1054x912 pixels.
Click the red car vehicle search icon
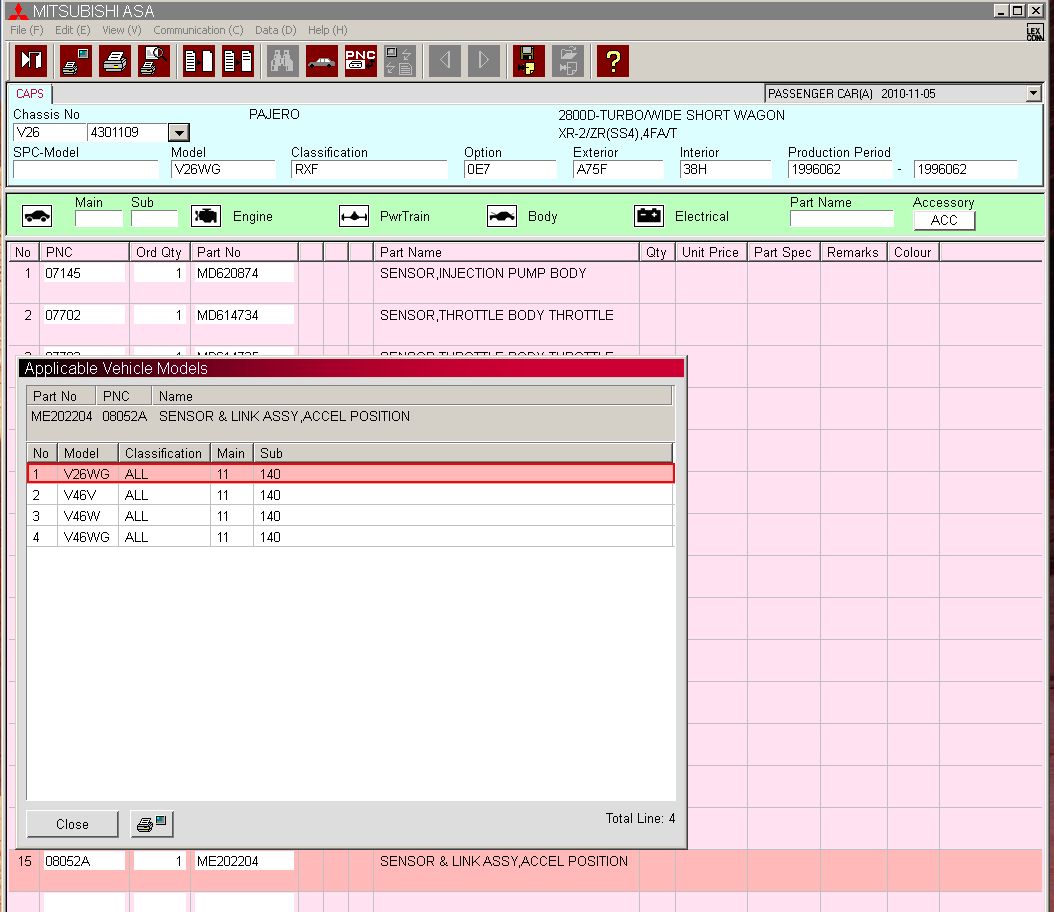click(x=321, y=61)
